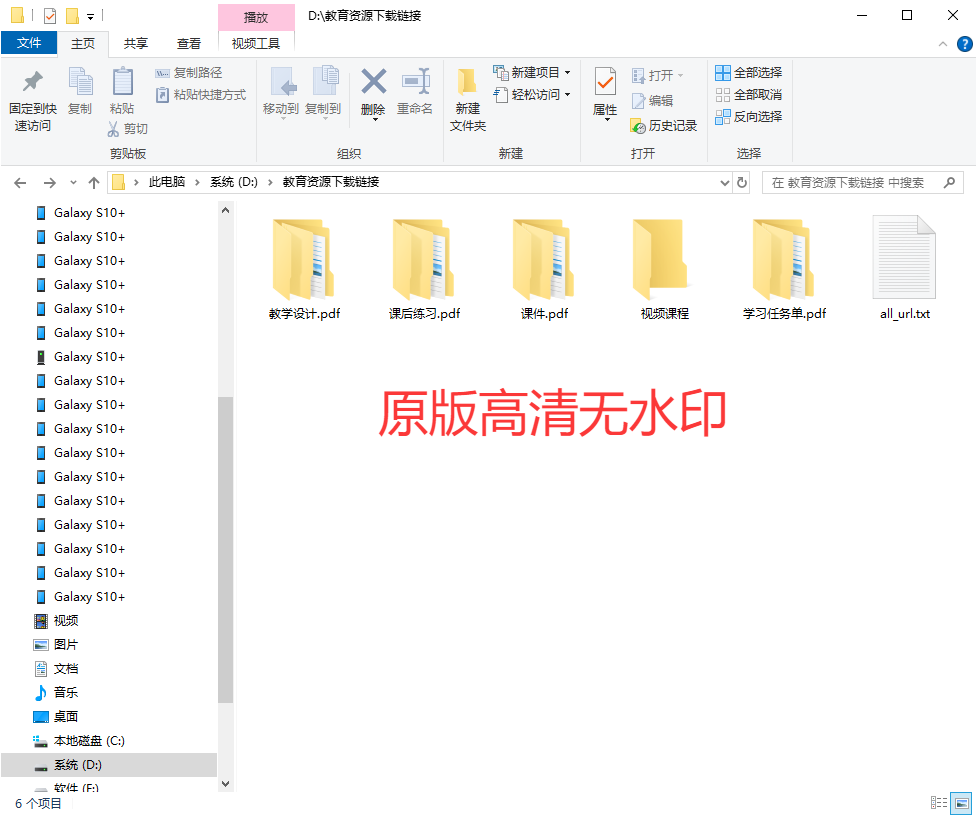The height and width of the screenshot is (816, 977).
Task: Go up one folder level
Action: [x=94, y=183]
